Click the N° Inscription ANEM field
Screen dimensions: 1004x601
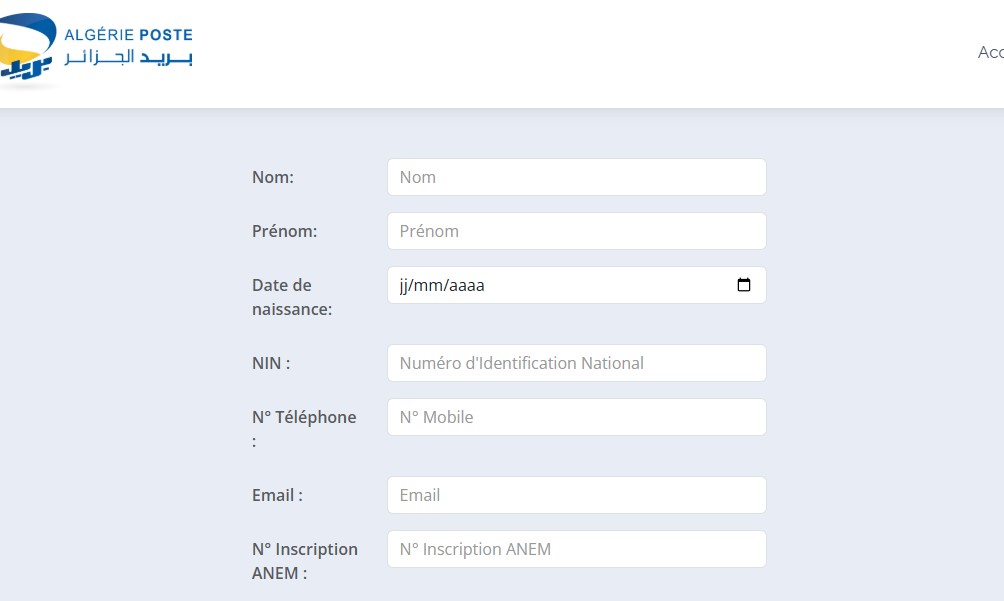pos(576,549)
